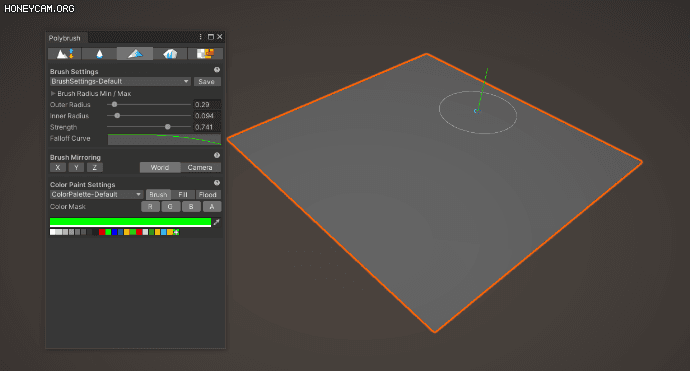Screen dimensions: 690x371
Task: Switch paint mode to Fill
Action: pos(183,195)
